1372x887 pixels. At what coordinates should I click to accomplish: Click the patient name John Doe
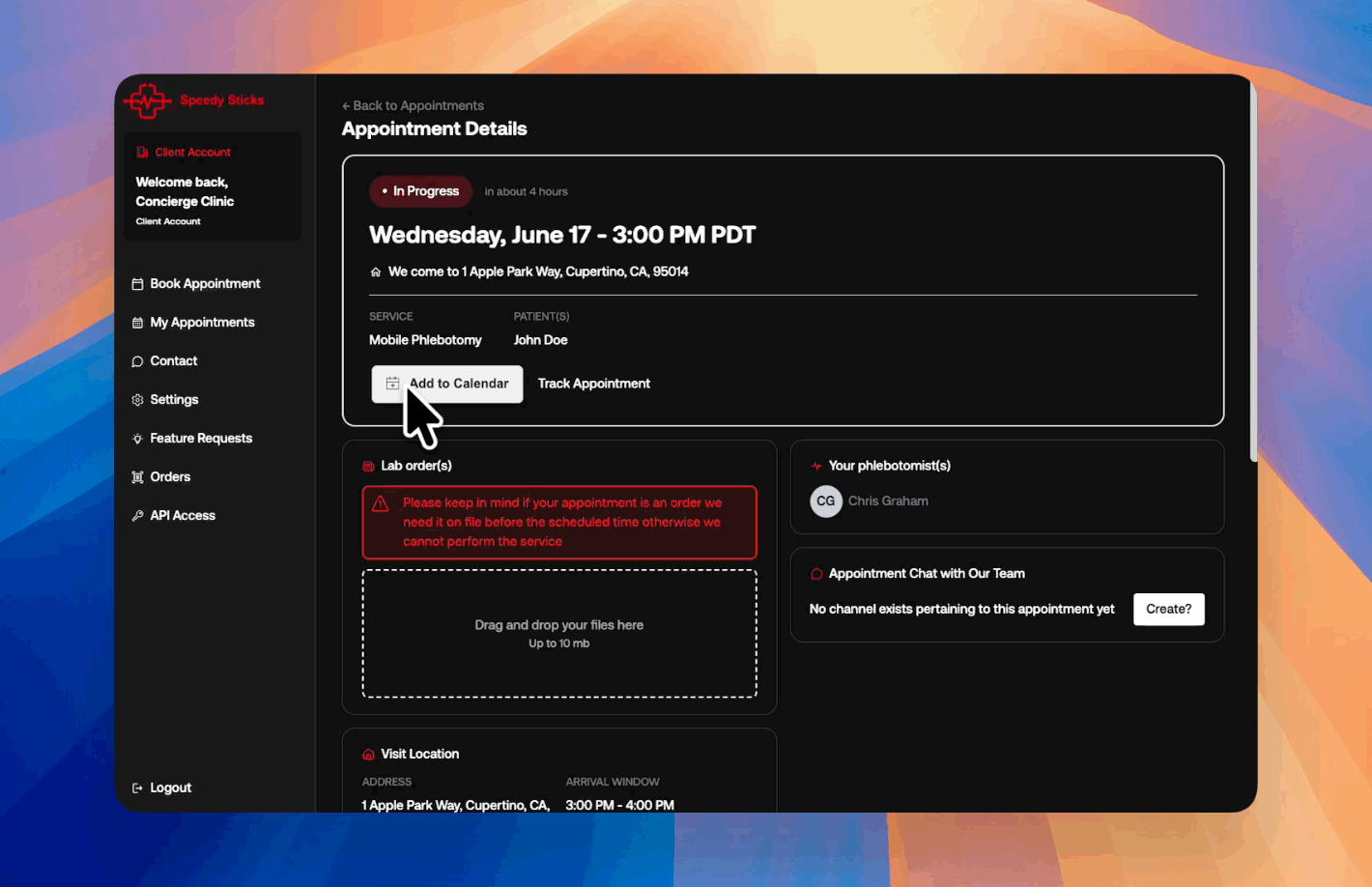(x=541, y=340)
